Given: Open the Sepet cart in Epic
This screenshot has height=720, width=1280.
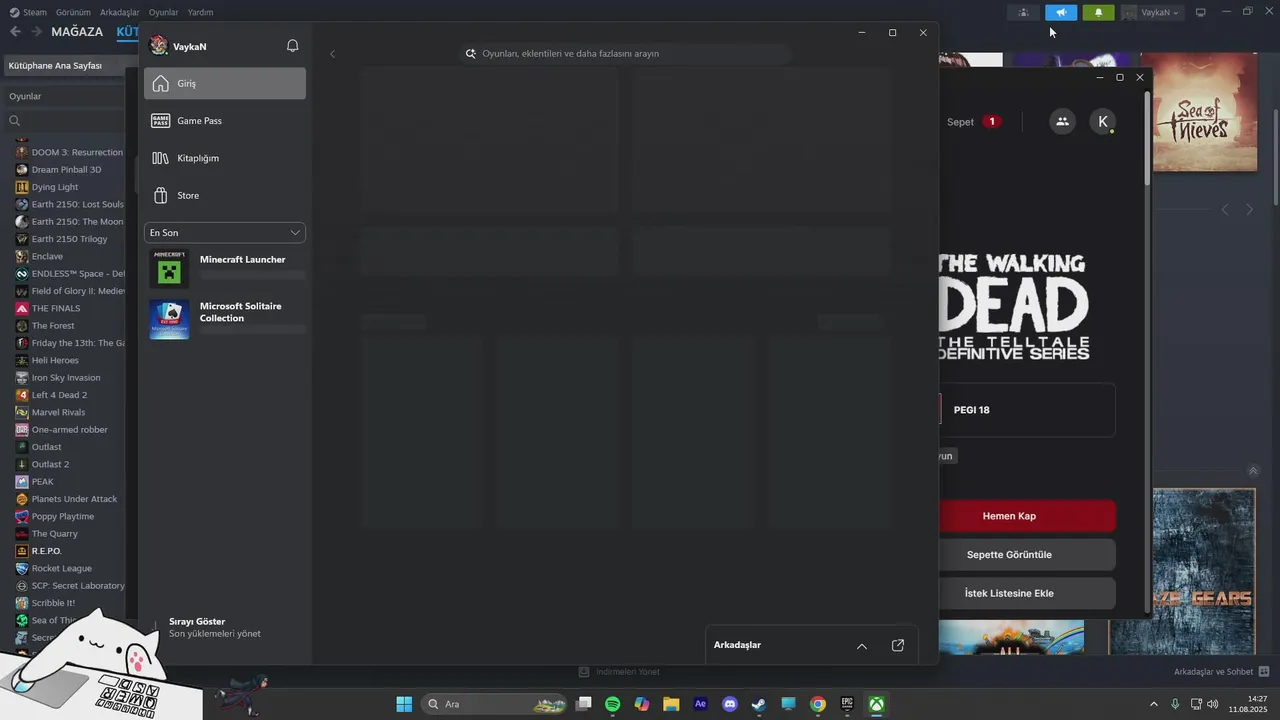Looking at the screenshot, I should (973, 122).
